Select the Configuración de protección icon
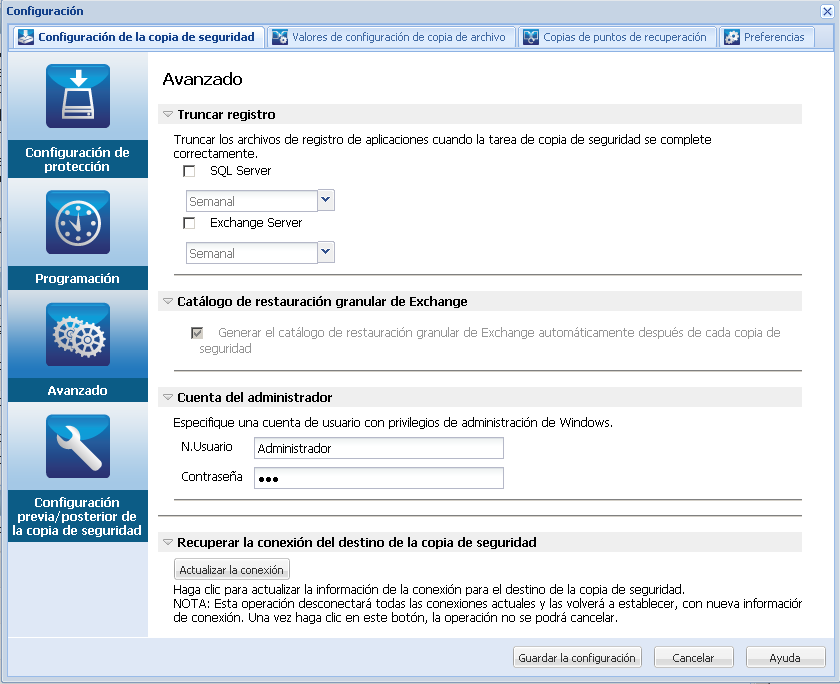 (x=77, y=95)
